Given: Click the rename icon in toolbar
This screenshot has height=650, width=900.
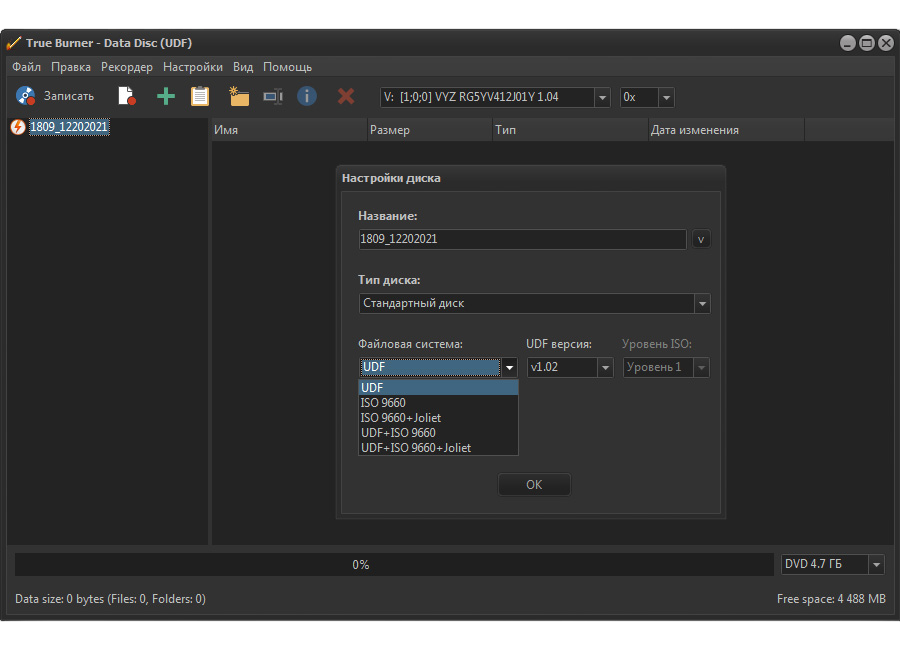Looking at the screenshot, I should pos(273,96).
